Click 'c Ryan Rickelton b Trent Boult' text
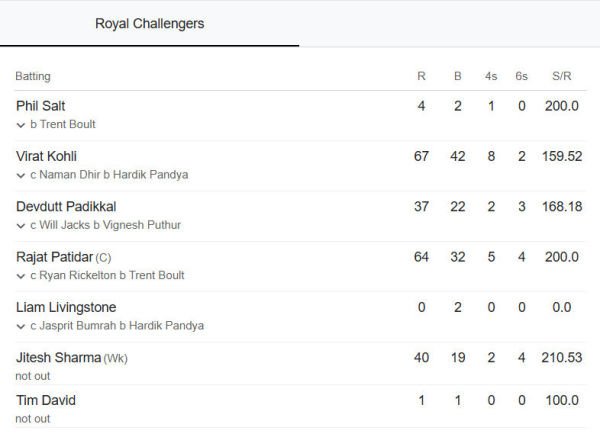Screen dimensions: 600x437 [107, 276]
